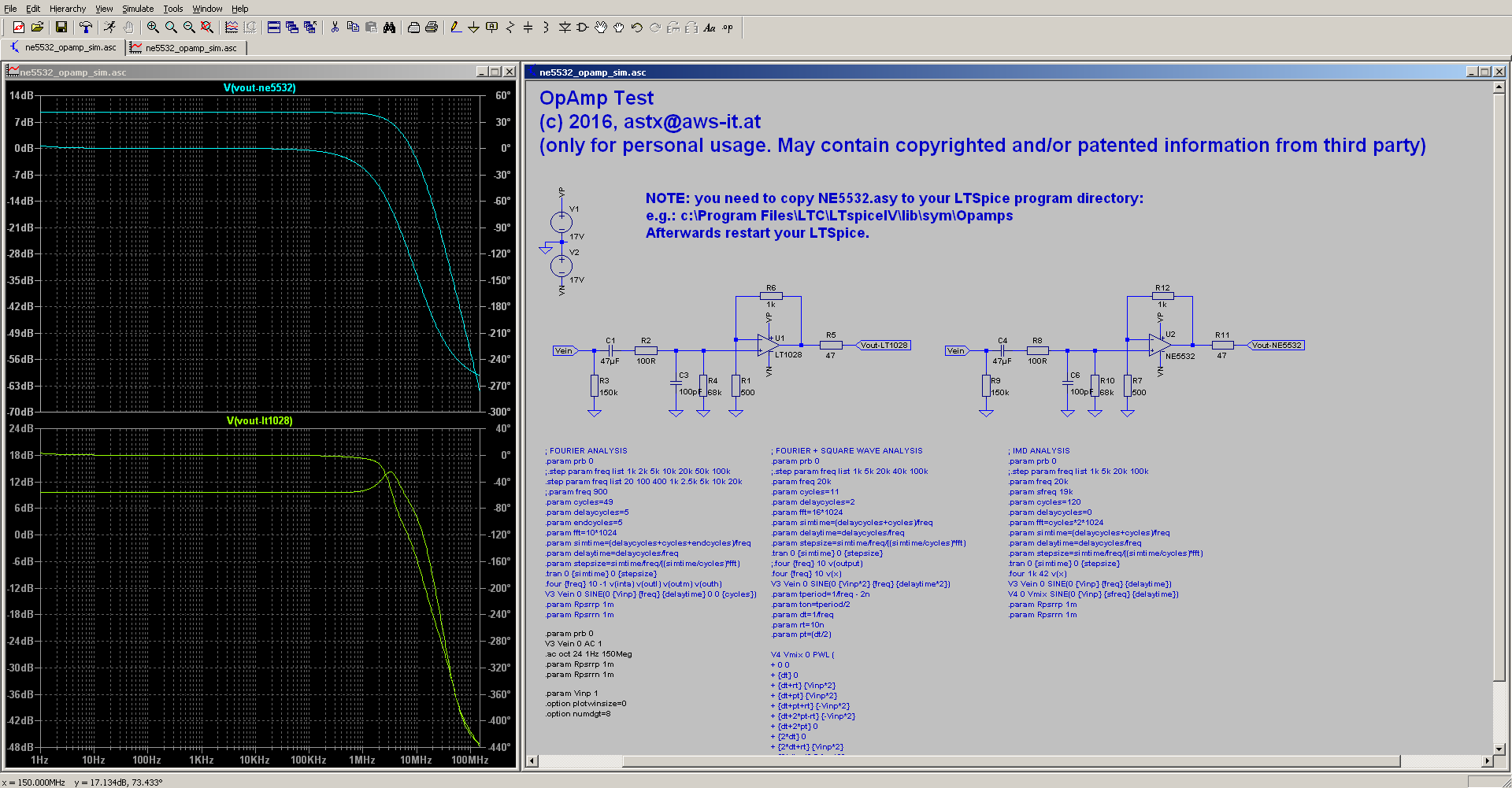The height and width of the screenshot is (788, 1512).
Task: Select the Draw Wire pencil tool
Action: click(x=456, y=28)
